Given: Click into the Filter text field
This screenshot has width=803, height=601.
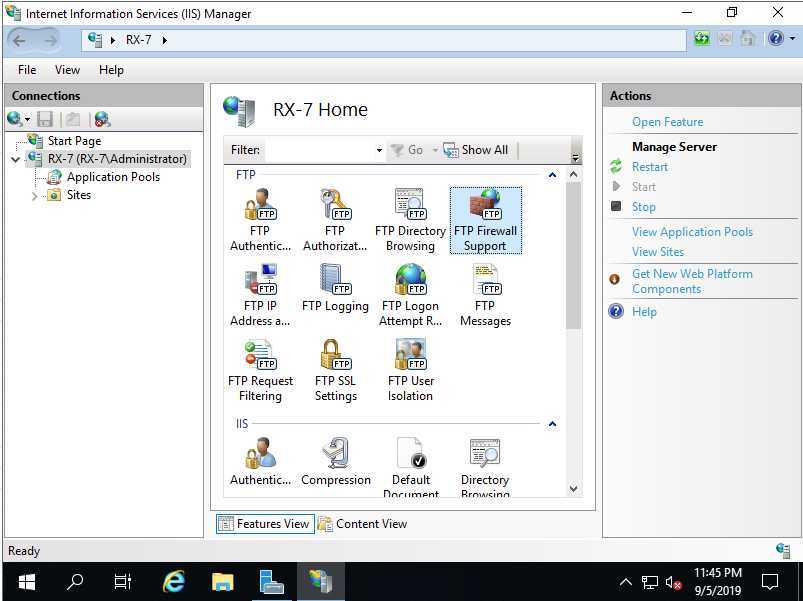Looking at the screenshot, I should 320,150.
